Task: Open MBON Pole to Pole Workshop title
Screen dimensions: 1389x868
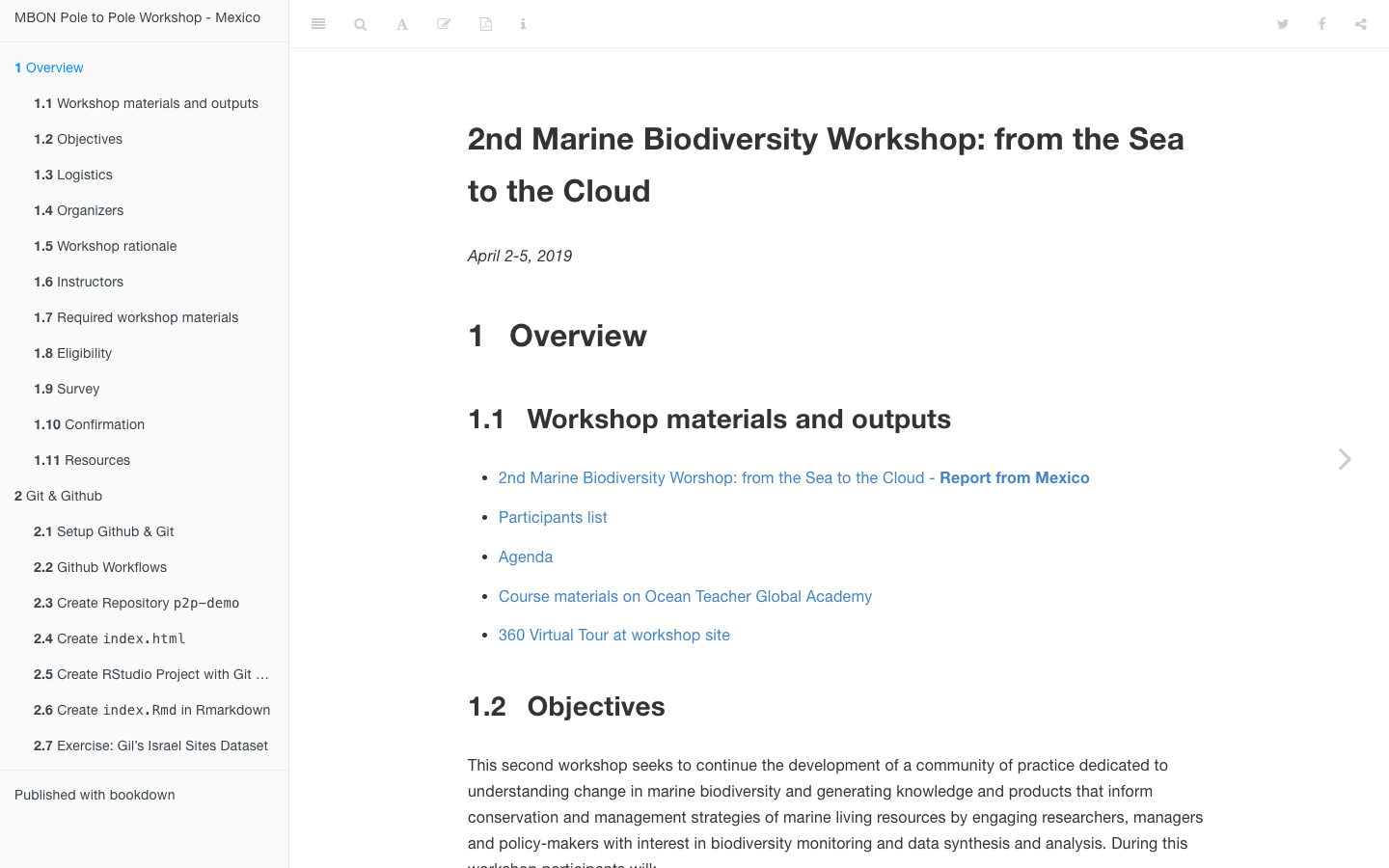Action: point(137,17)
